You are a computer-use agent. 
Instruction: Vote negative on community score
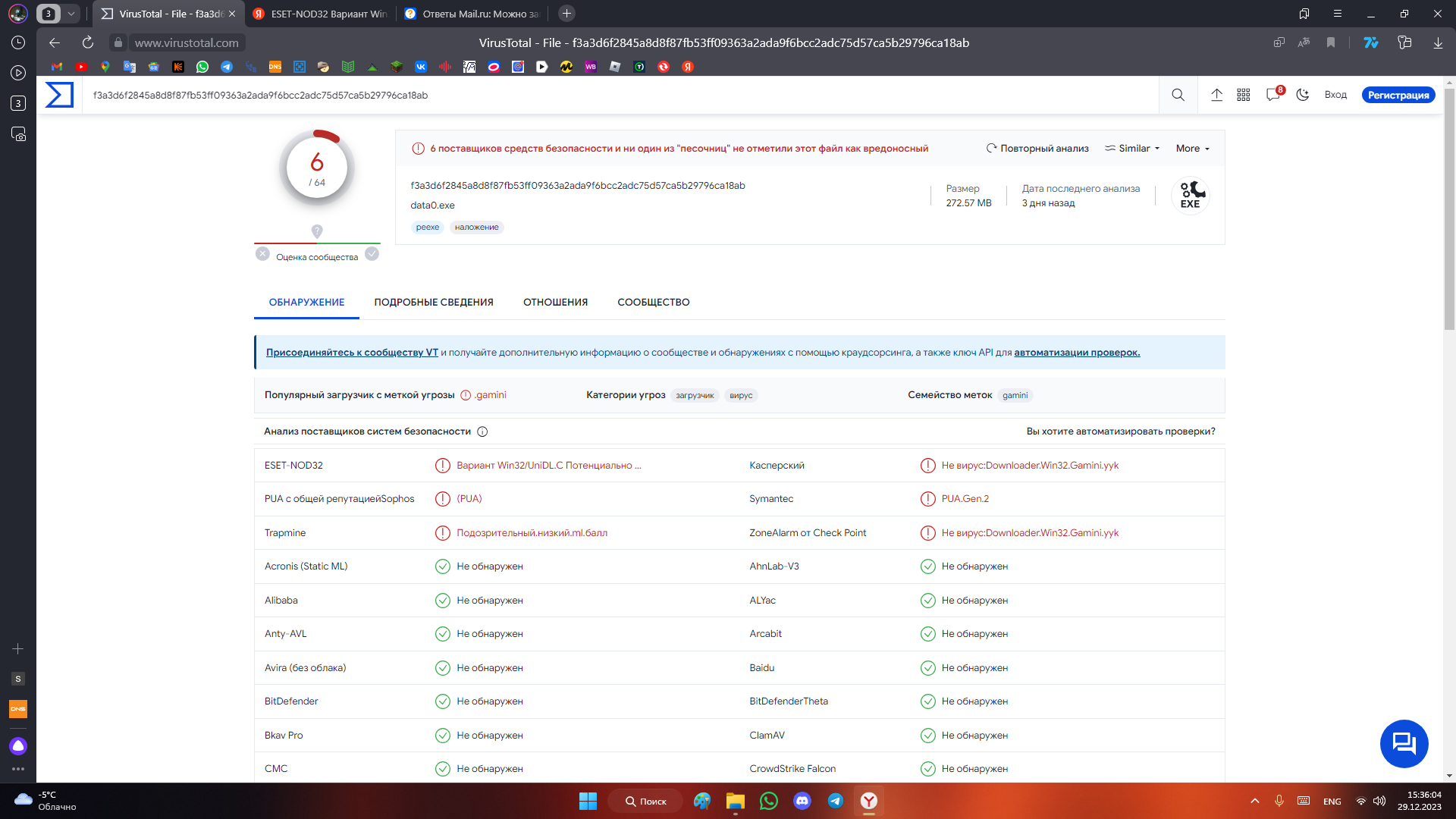[x=262, y=254]
